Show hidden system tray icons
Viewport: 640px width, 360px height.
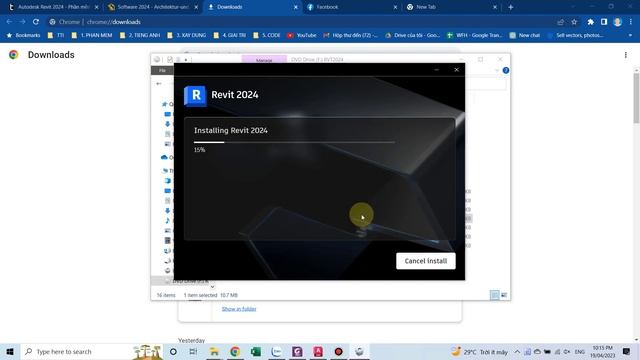(x=517, y=351)
